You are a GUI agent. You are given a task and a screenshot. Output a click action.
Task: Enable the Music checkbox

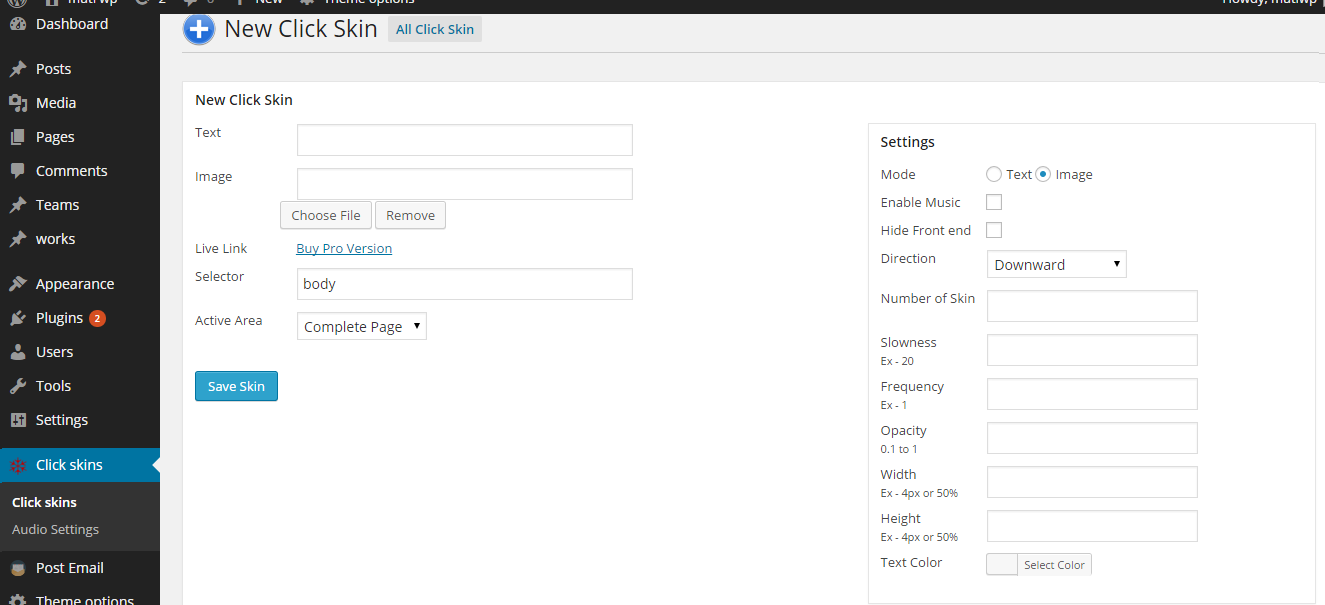(x=994, y=202)
